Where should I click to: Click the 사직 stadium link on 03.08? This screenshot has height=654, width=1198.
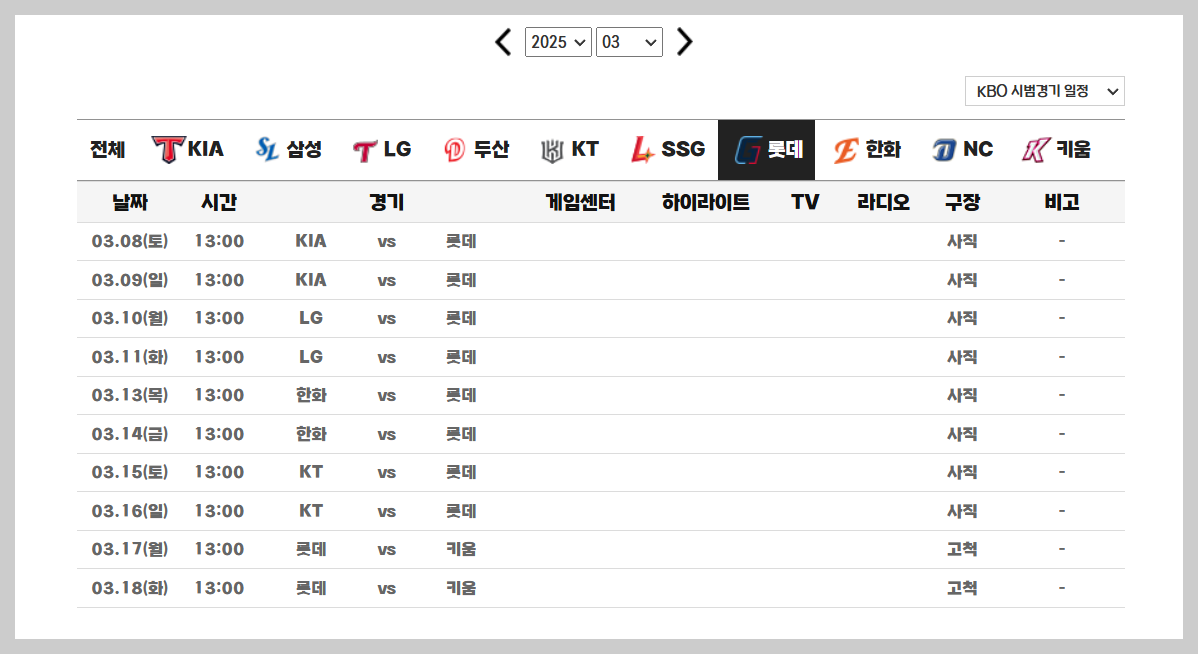(961, 241)
